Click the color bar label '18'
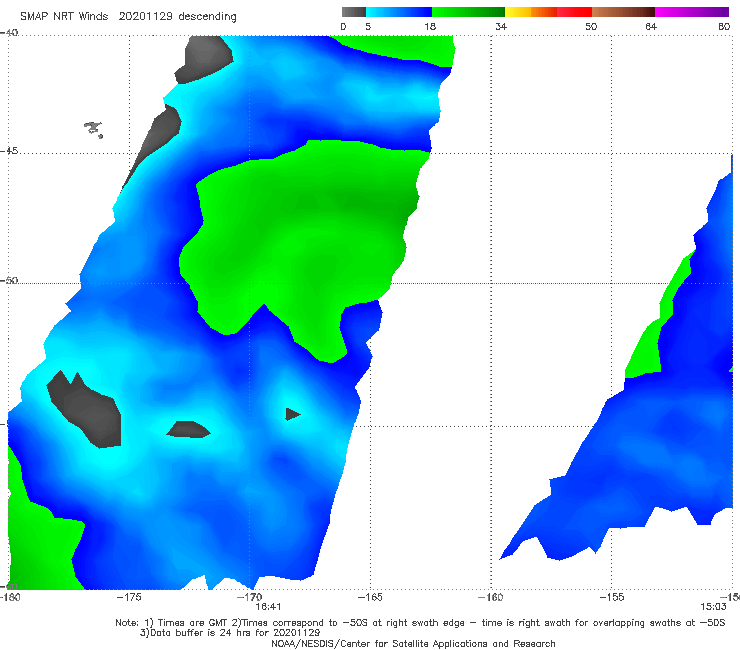The image size is (740, 650). pyautogui.click(x=430, y=26)
